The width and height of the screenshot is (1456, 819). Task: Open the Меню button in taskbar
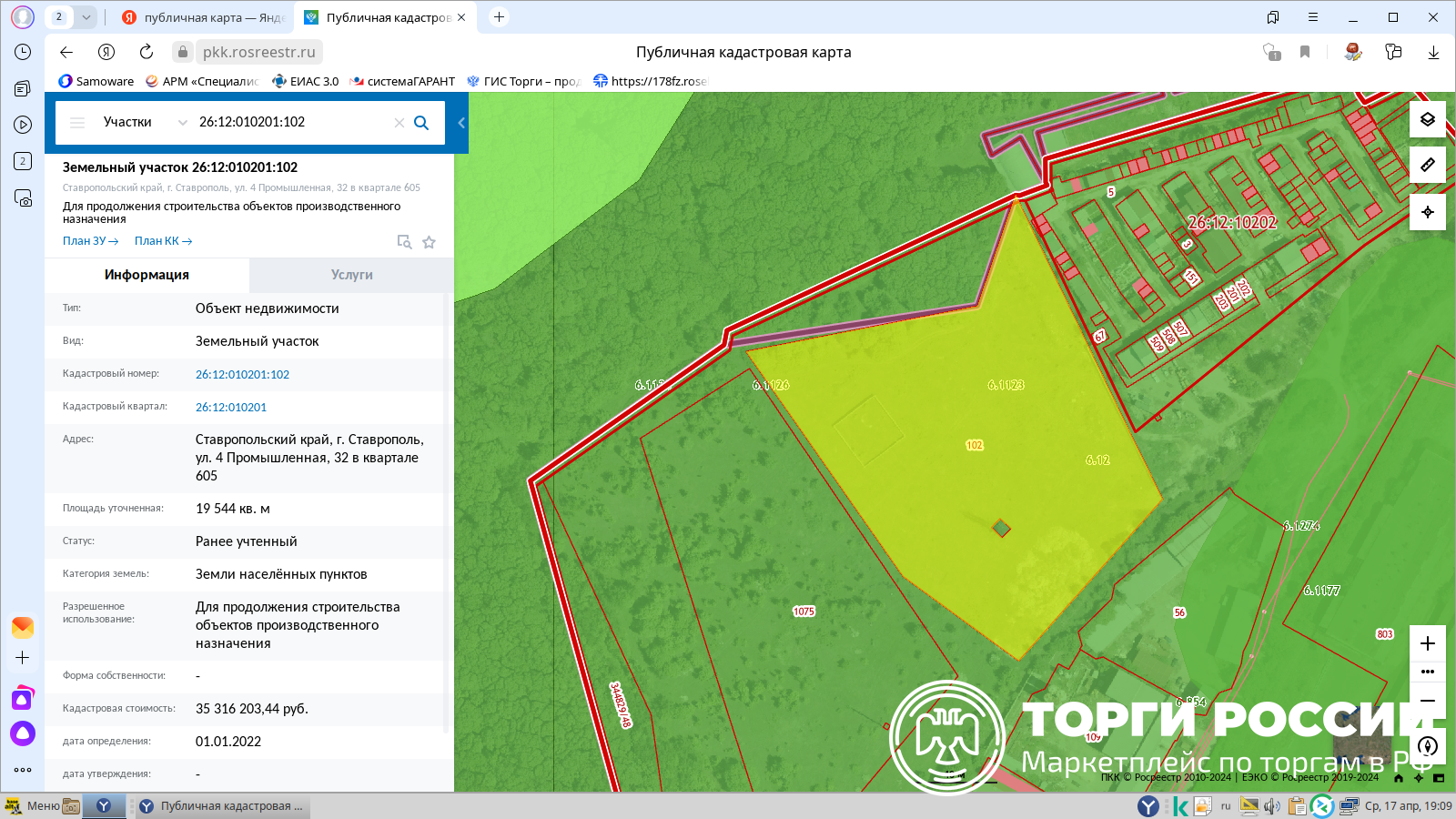click(33, 805)
